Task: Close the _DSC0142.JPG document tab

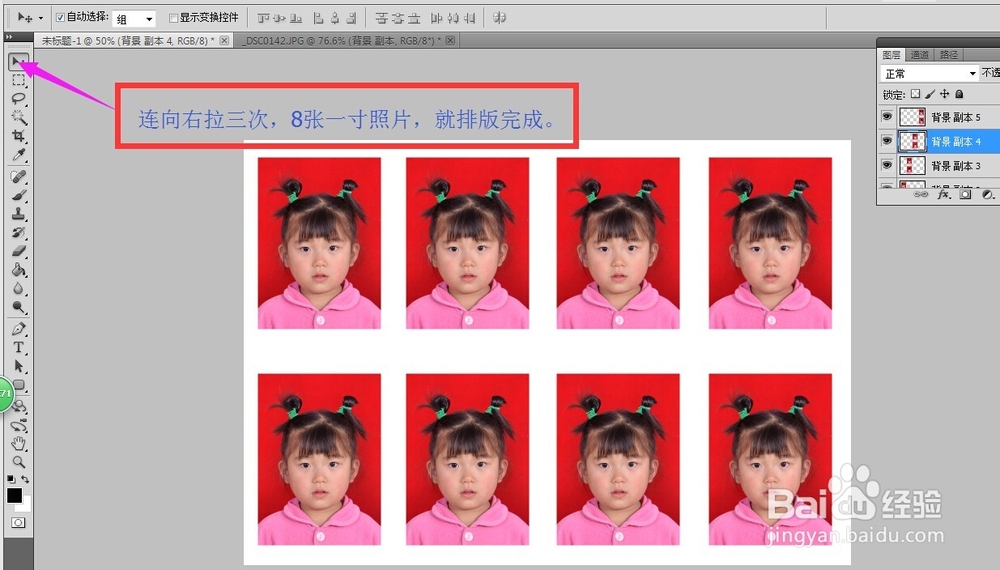Action: pyautogui.click(x=450, y=40)
